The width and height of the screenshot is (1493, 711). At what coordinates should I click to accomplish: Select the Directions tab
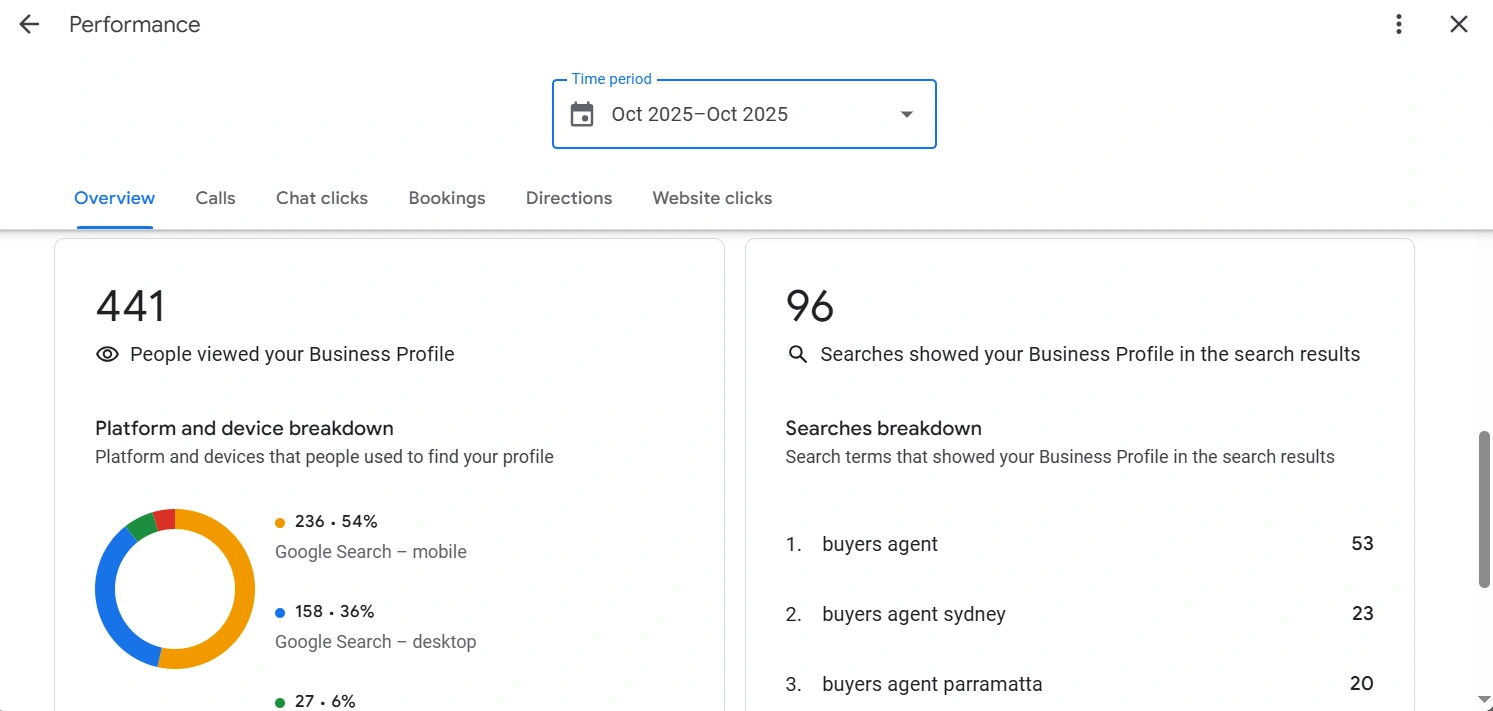click(569, 198)
